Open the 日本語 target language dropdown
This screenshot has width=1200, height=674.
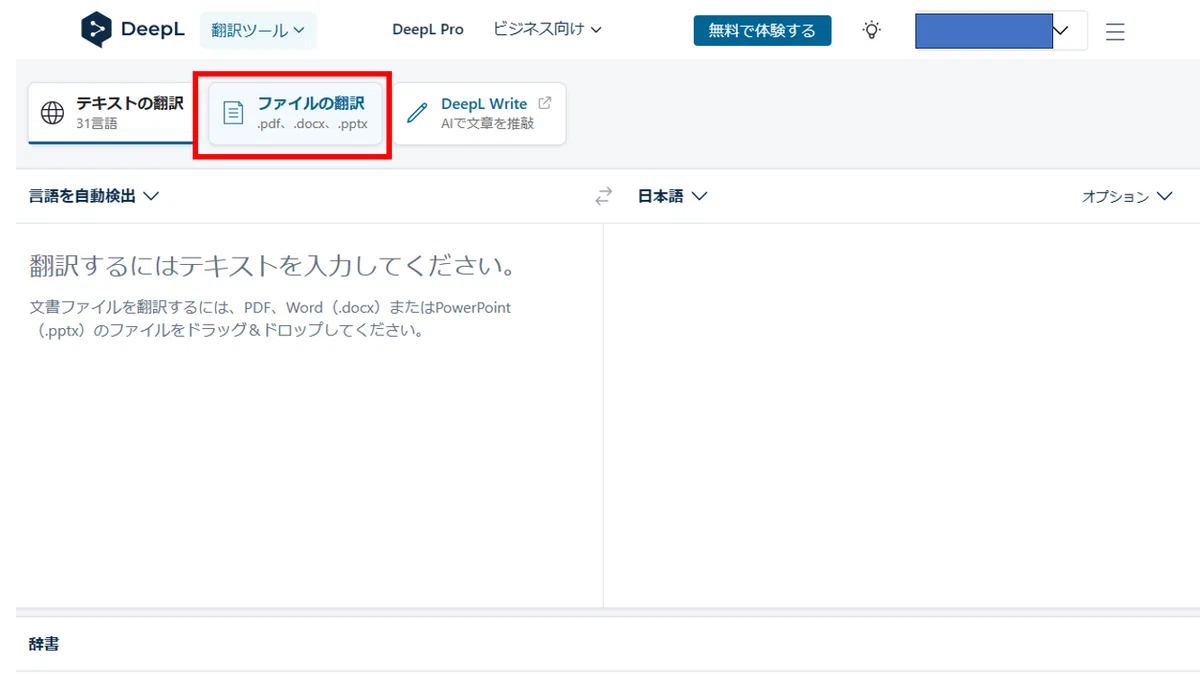tap(672, 196)
